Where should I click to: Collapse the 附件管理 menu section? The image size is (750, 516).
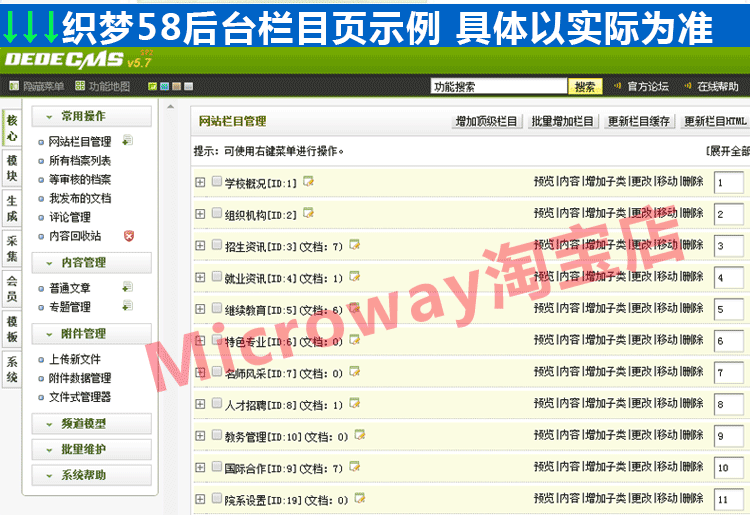91,333
